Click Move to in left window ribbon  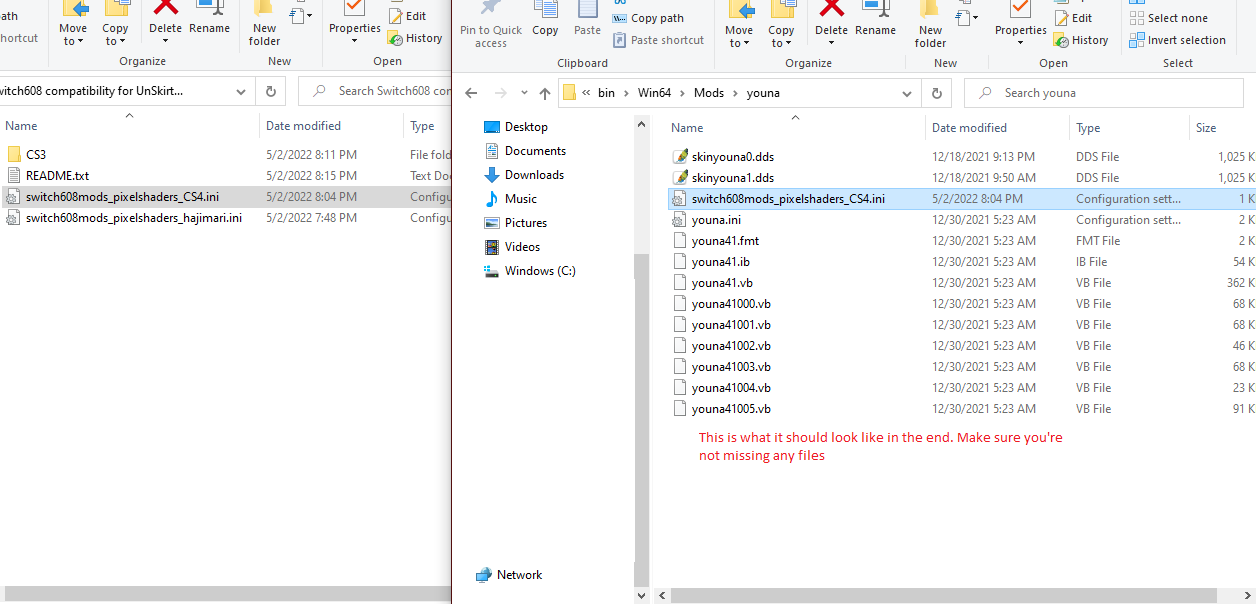[x=74, y=22]
